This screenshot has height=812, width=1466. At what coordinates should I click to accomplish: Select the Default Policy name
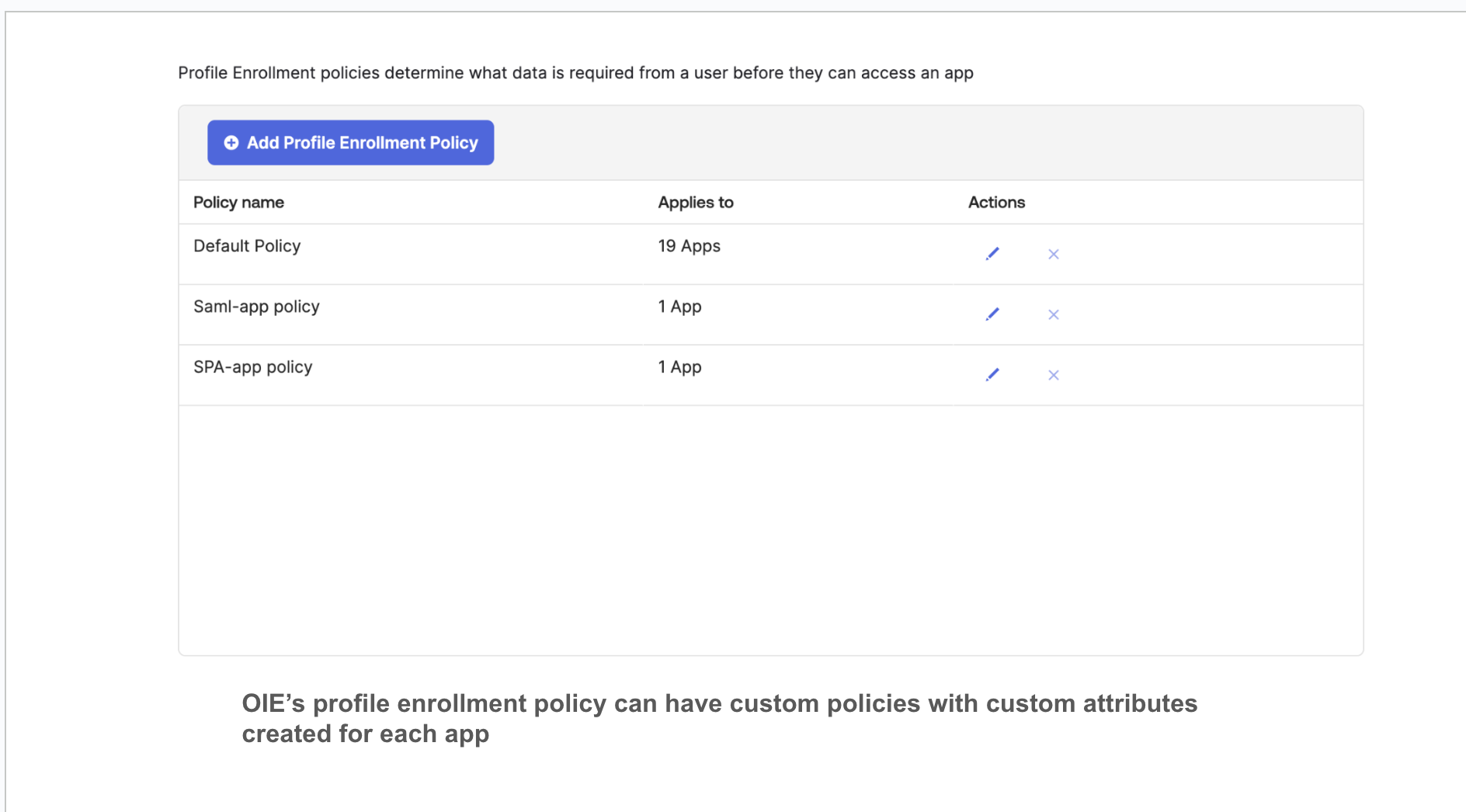(x=247, y=246)
